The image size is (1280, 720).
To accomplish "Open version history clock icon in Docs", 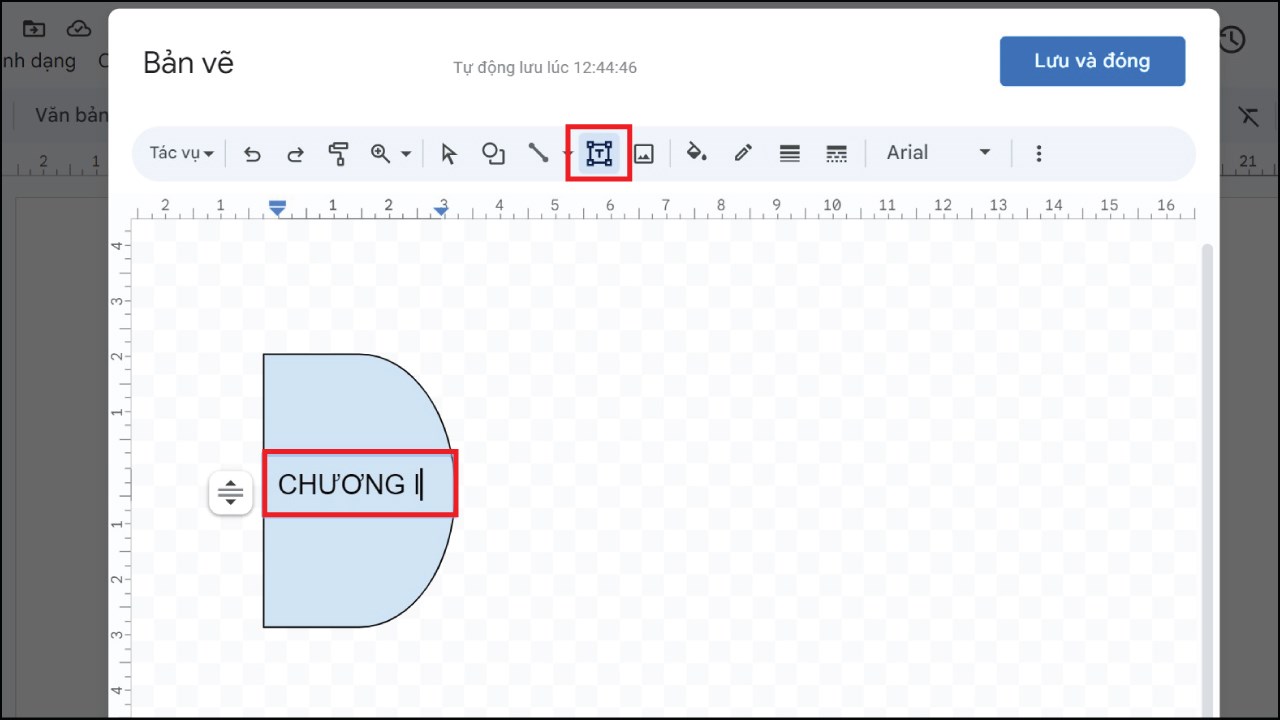I will (1231, 39).
